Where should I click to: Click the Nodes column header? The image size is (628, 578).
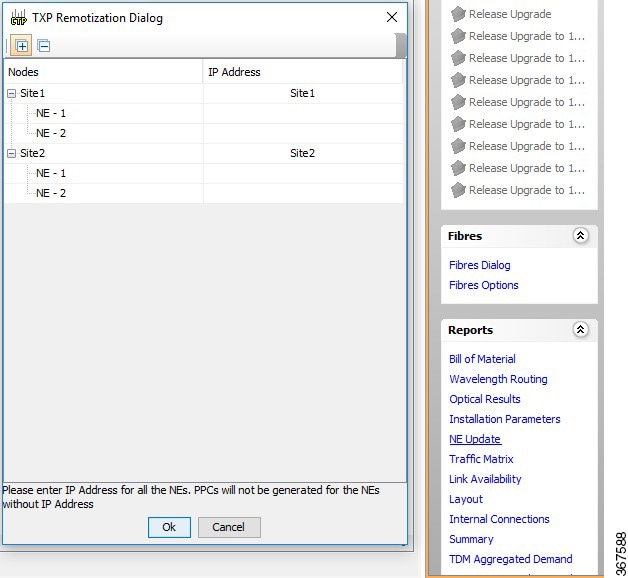103,72
